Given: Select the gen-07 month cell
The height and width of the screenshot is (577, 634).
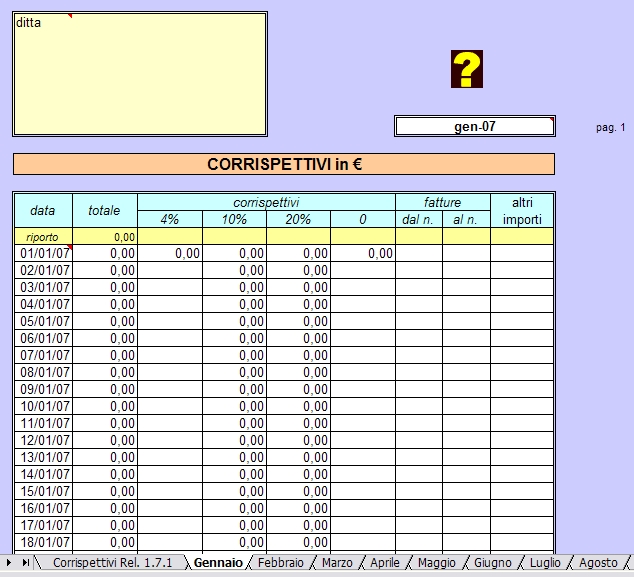Looking at the screenshot, I should [x=474, y=126].
